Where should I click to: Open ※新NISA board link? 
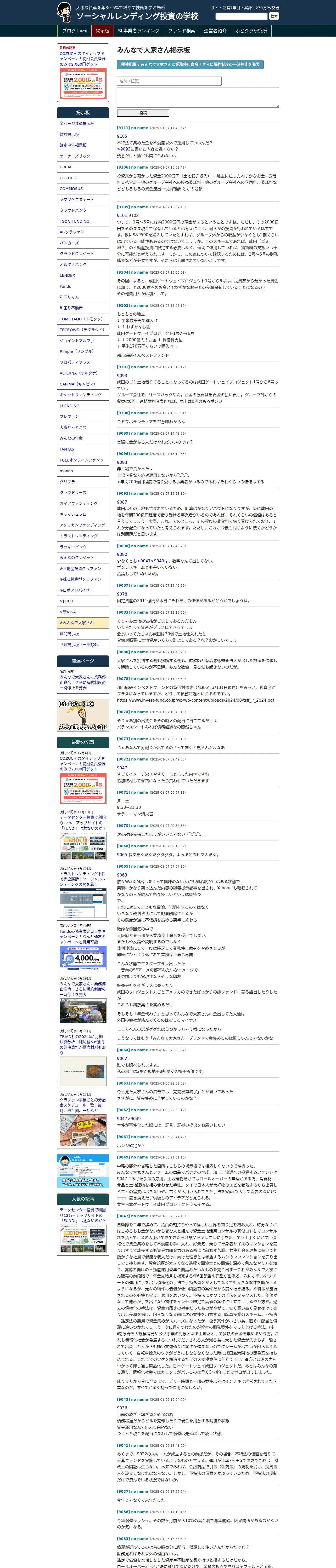[x=83, y=612]
